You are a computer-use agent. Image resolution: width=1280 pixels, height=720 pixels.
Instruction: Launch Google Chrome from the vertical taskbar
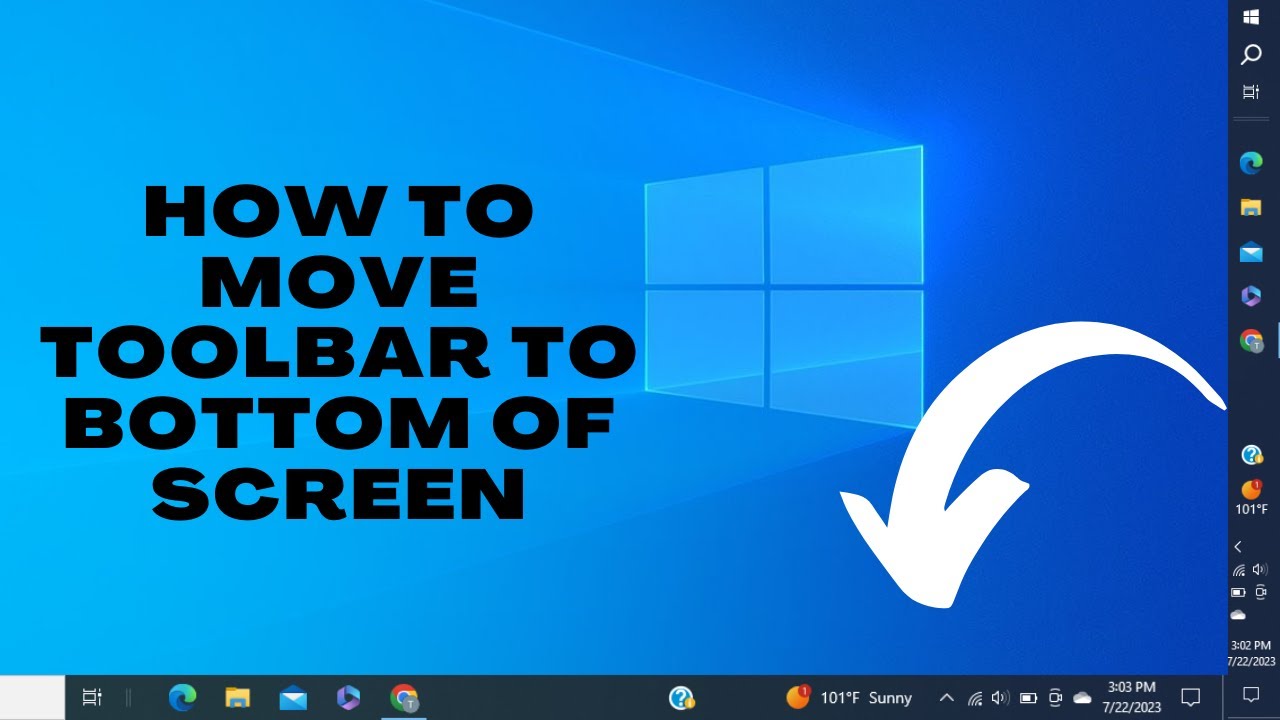coord(1251,341)
